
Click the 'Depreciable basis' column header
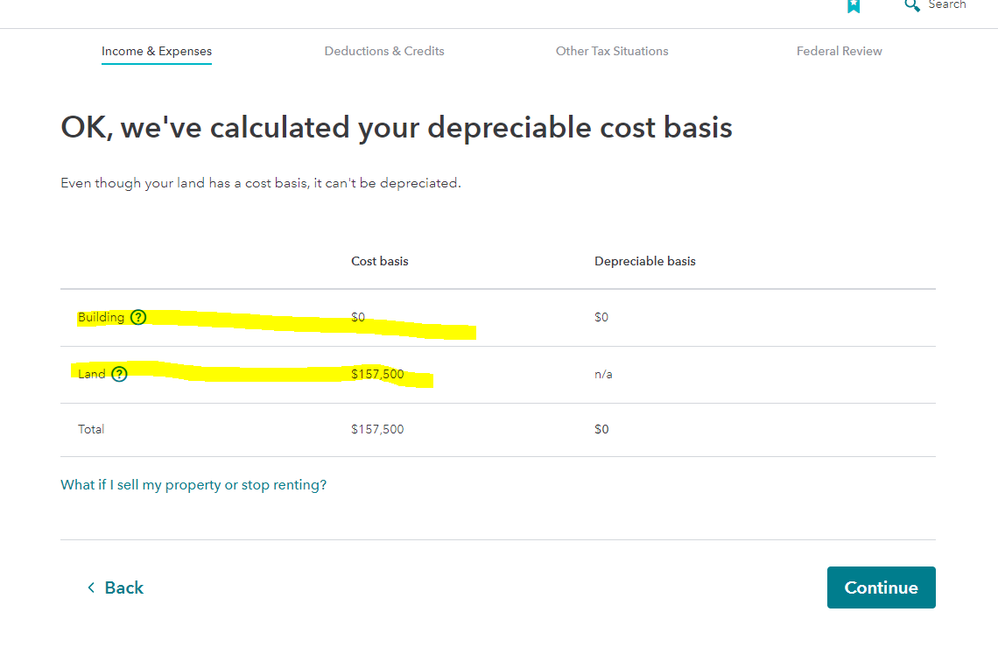click(644, 261)
